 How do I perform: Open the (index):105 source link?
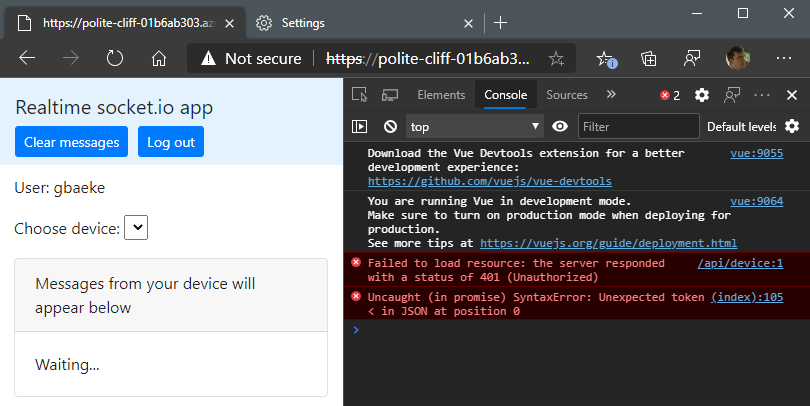(746, 298)
